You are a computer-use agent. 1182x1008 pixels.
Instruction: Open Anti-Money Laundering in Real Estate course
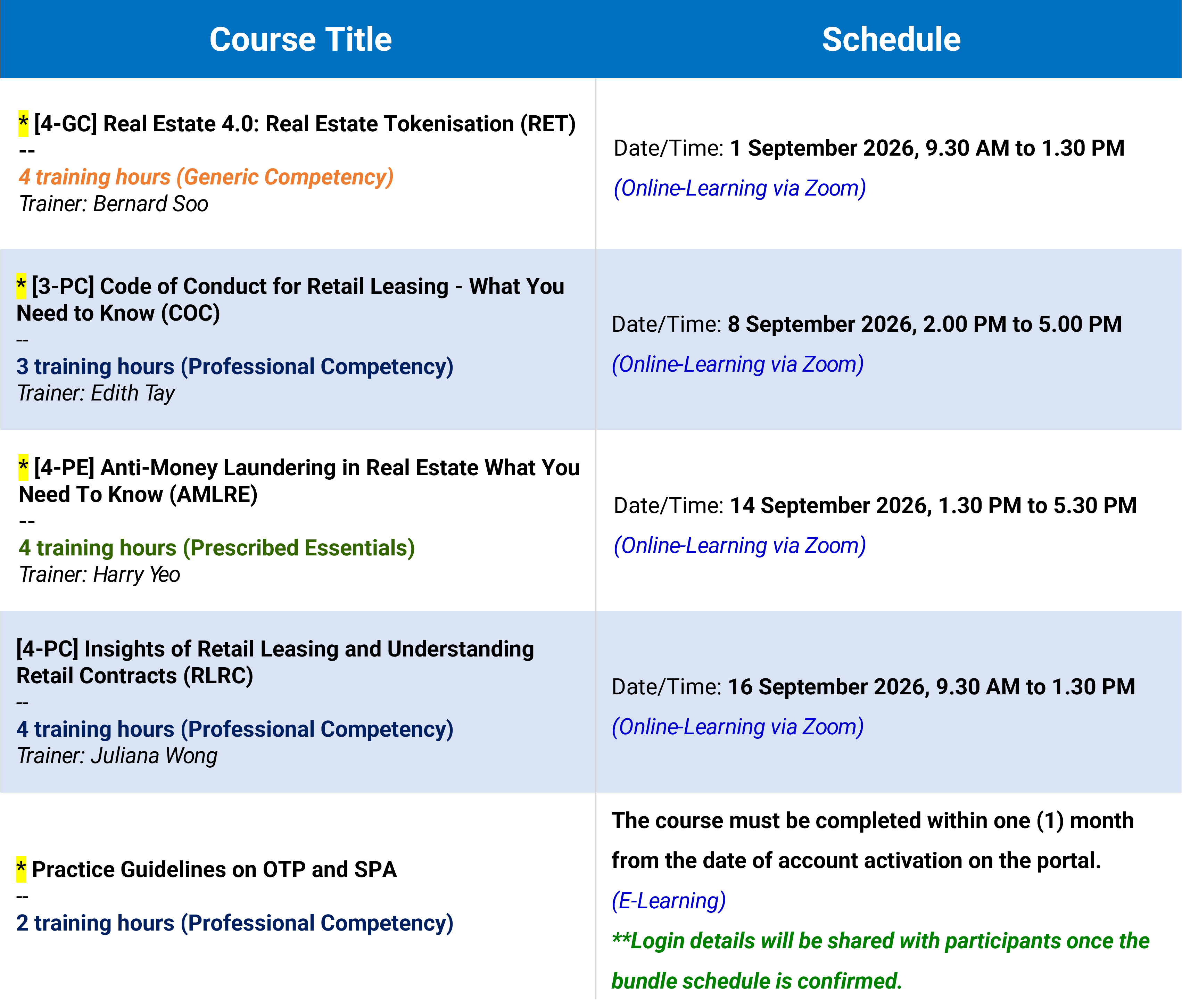click(x=299, y=481)
